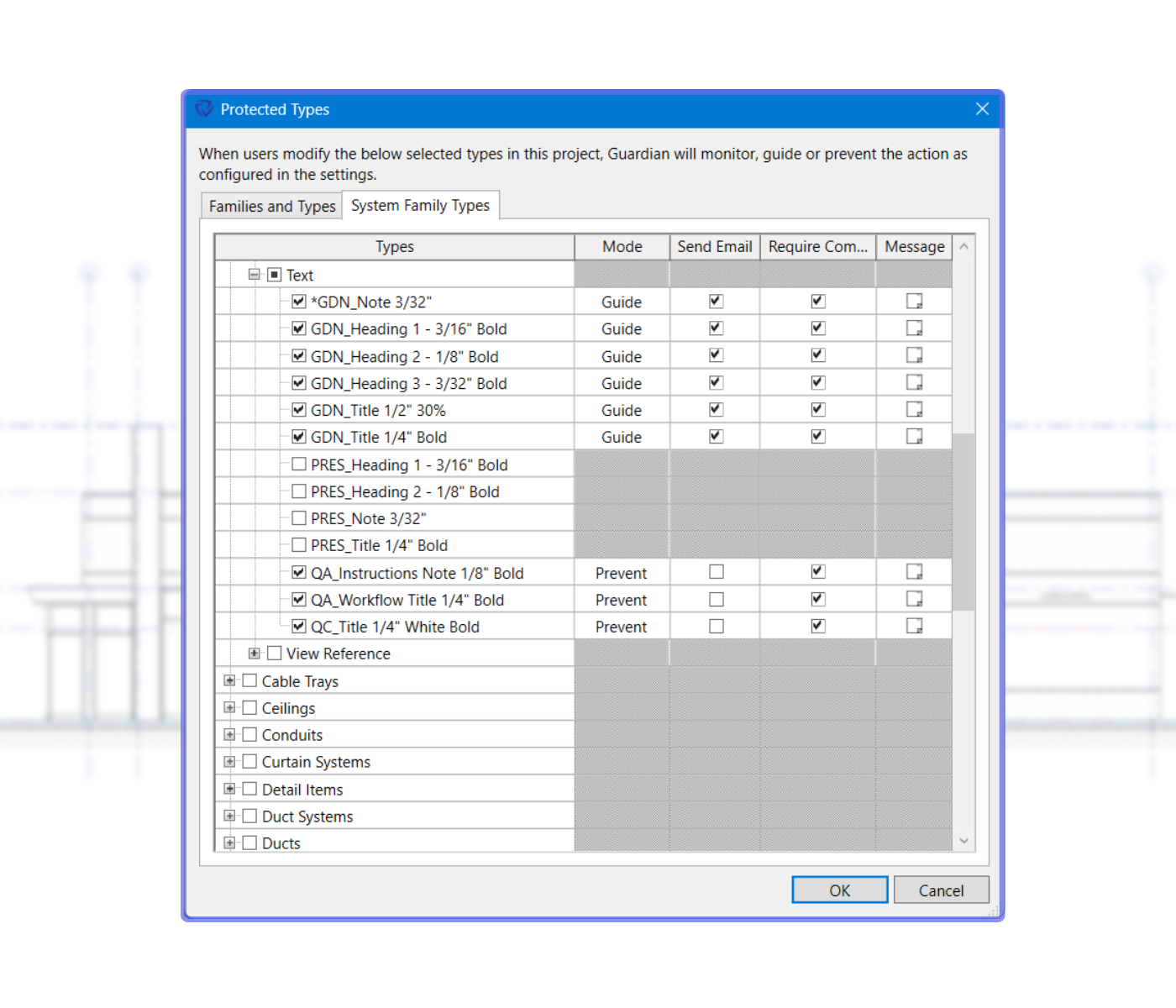The image size is (1176, 1008).
Task: Click the Send Email column header
Action: pos(715,247)
